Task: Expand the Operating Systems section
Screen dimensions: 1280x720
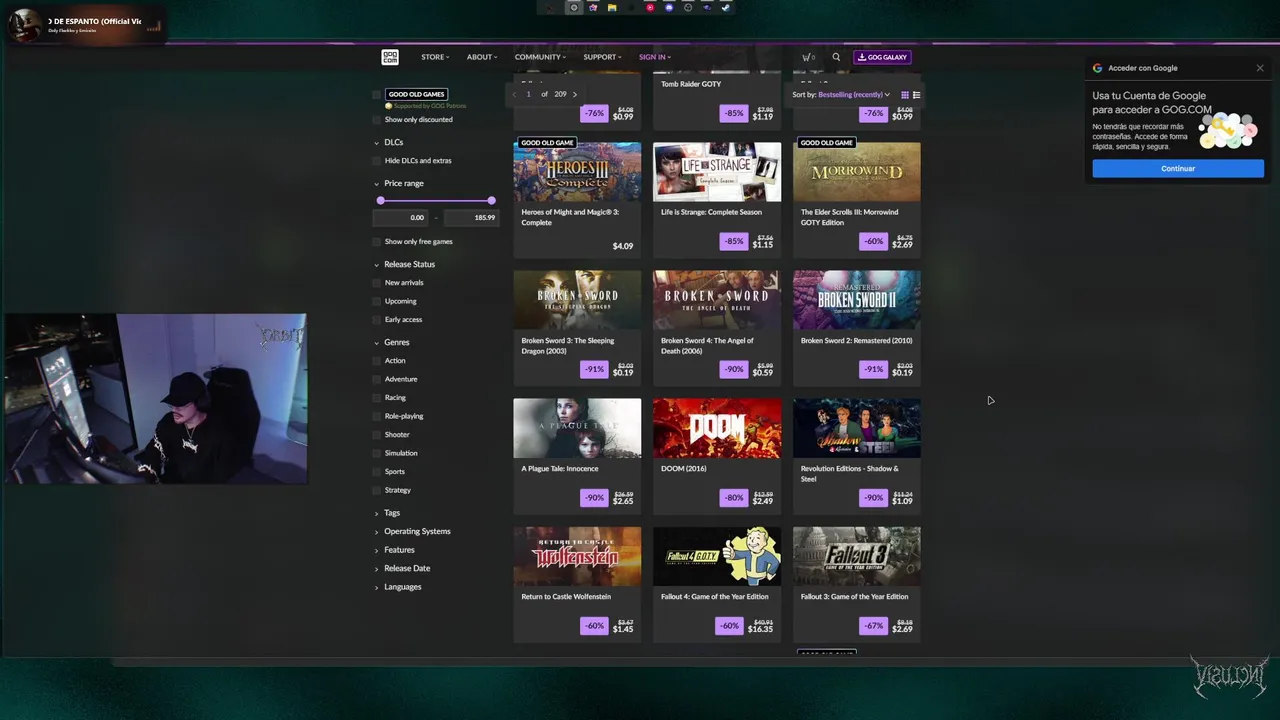Action: click(412, 532)
